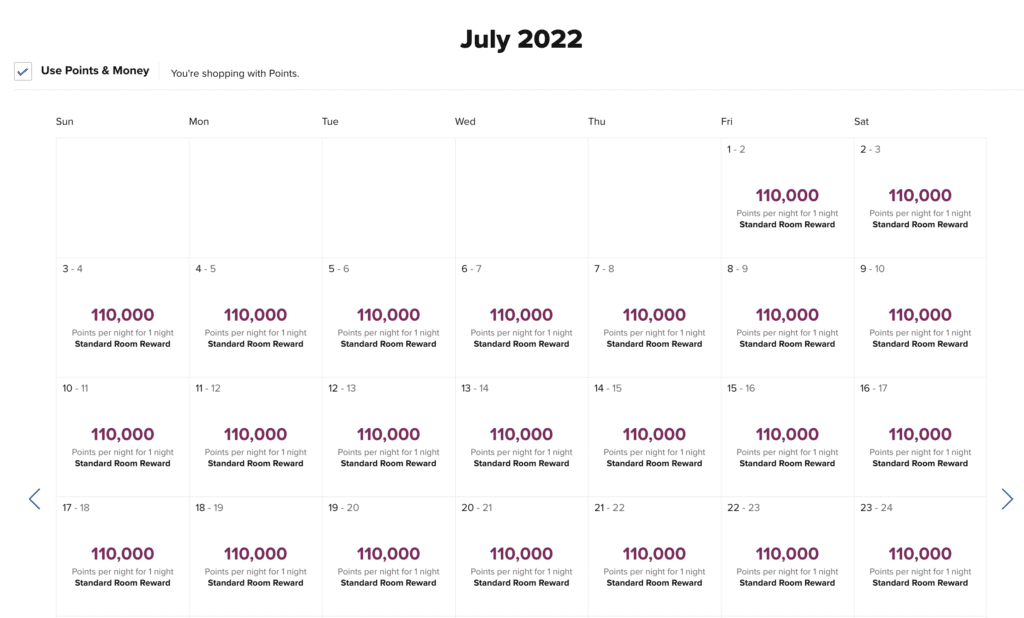Click the July 2022 calendar title
Image resolution: width=1024 pixels, height=618 pixels.
(521, 38)
